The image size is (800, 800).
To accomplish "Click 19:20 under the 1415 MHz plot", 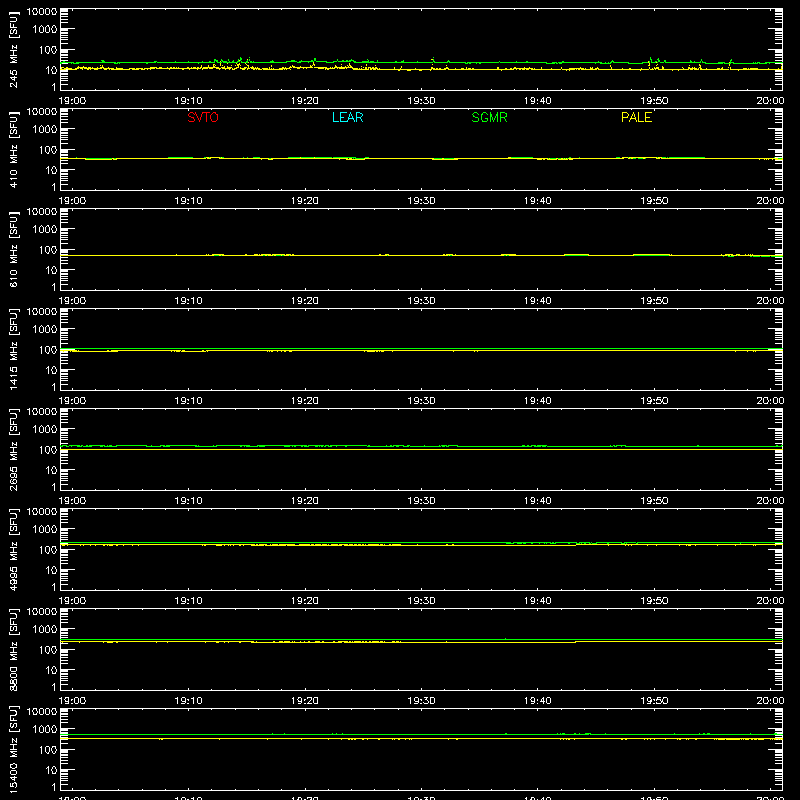I will click(305, 401).
